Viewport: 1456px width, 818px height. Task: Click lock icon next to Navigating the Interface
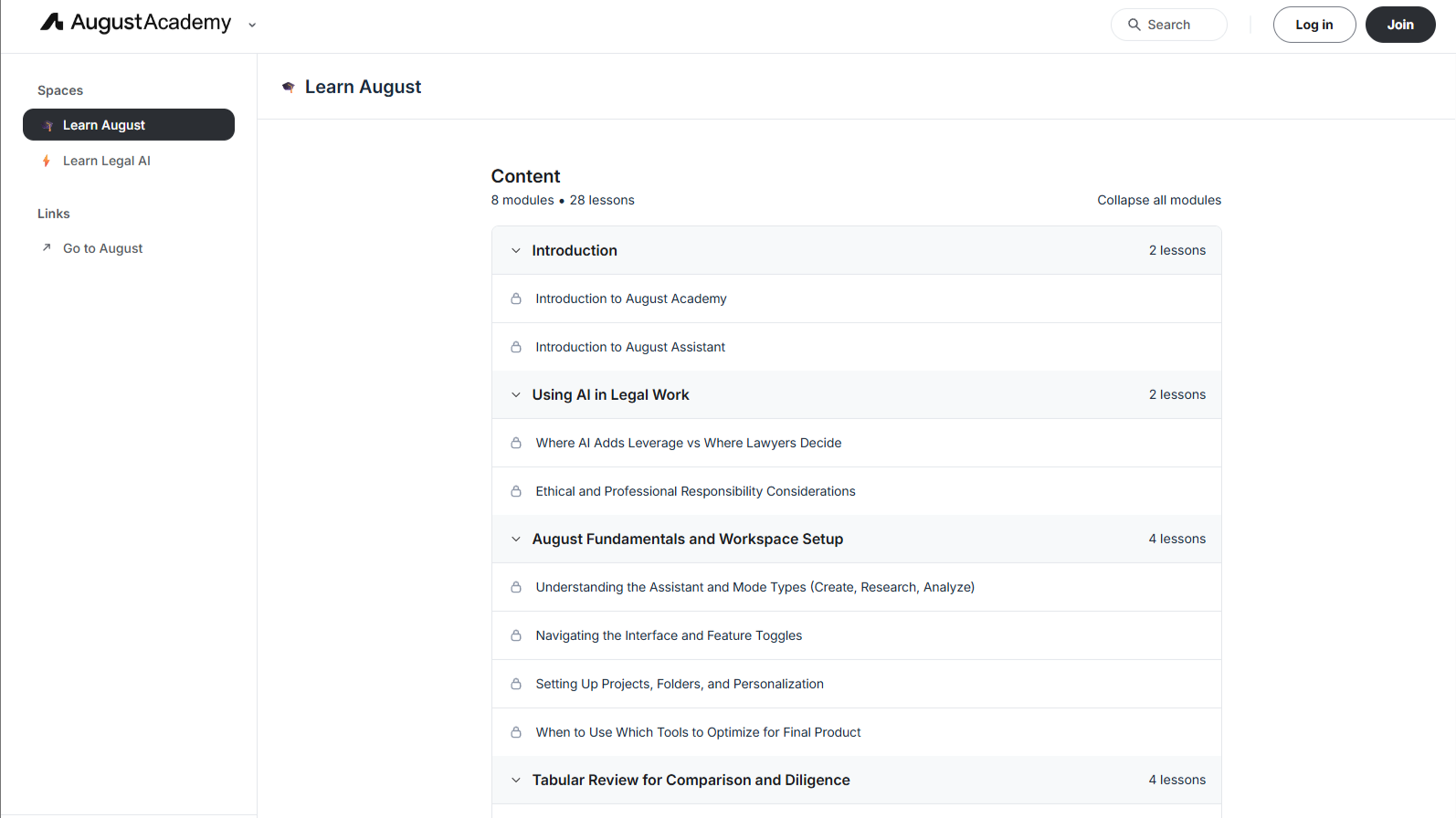pos(516,635)
